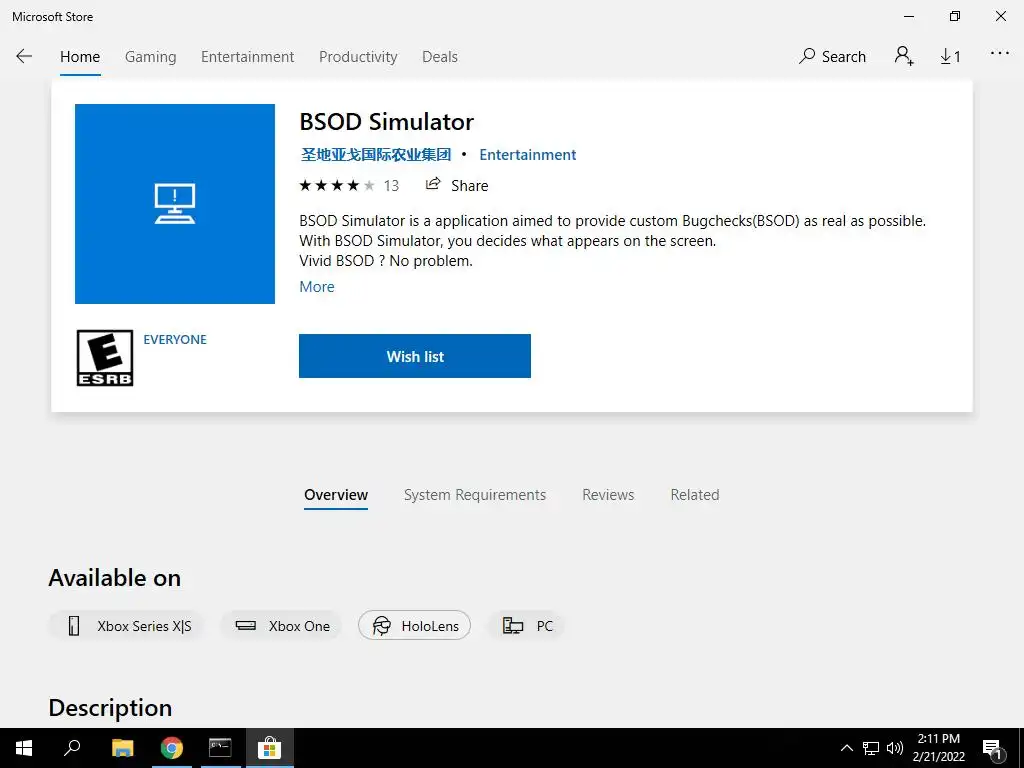This screenshot has height=768, width=1024.
Task: Open the Productivity tab
Action: coord(358,57)
